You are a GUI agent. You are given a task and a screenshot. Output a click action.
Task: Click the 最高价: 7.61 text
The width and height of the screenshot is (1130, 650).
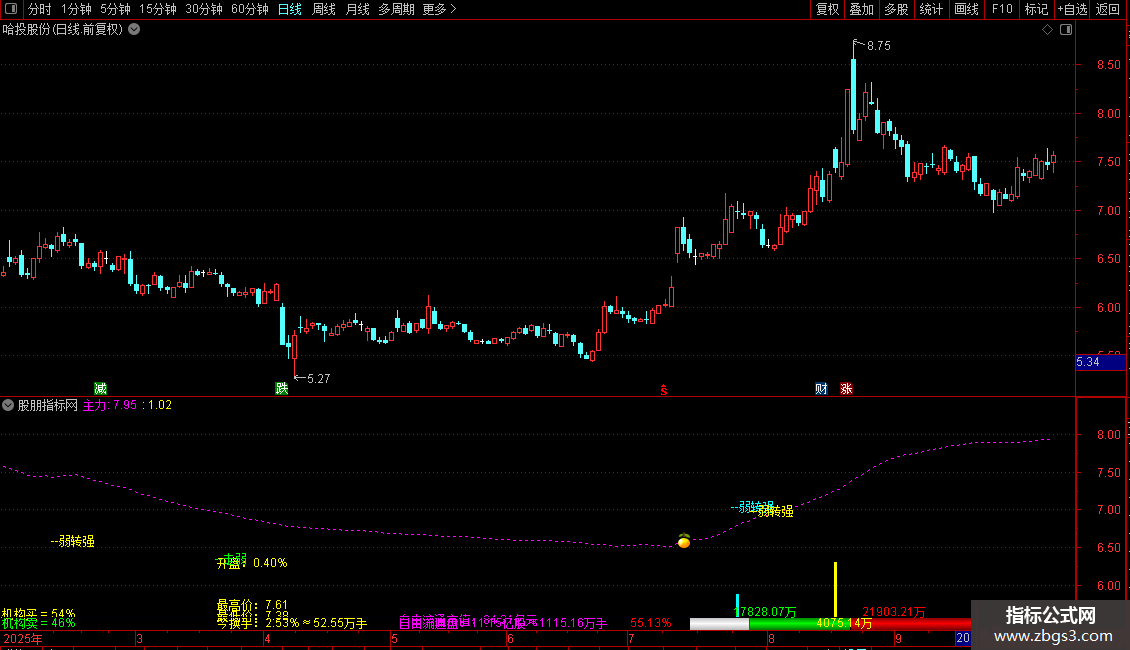click(x=252, y=605)
